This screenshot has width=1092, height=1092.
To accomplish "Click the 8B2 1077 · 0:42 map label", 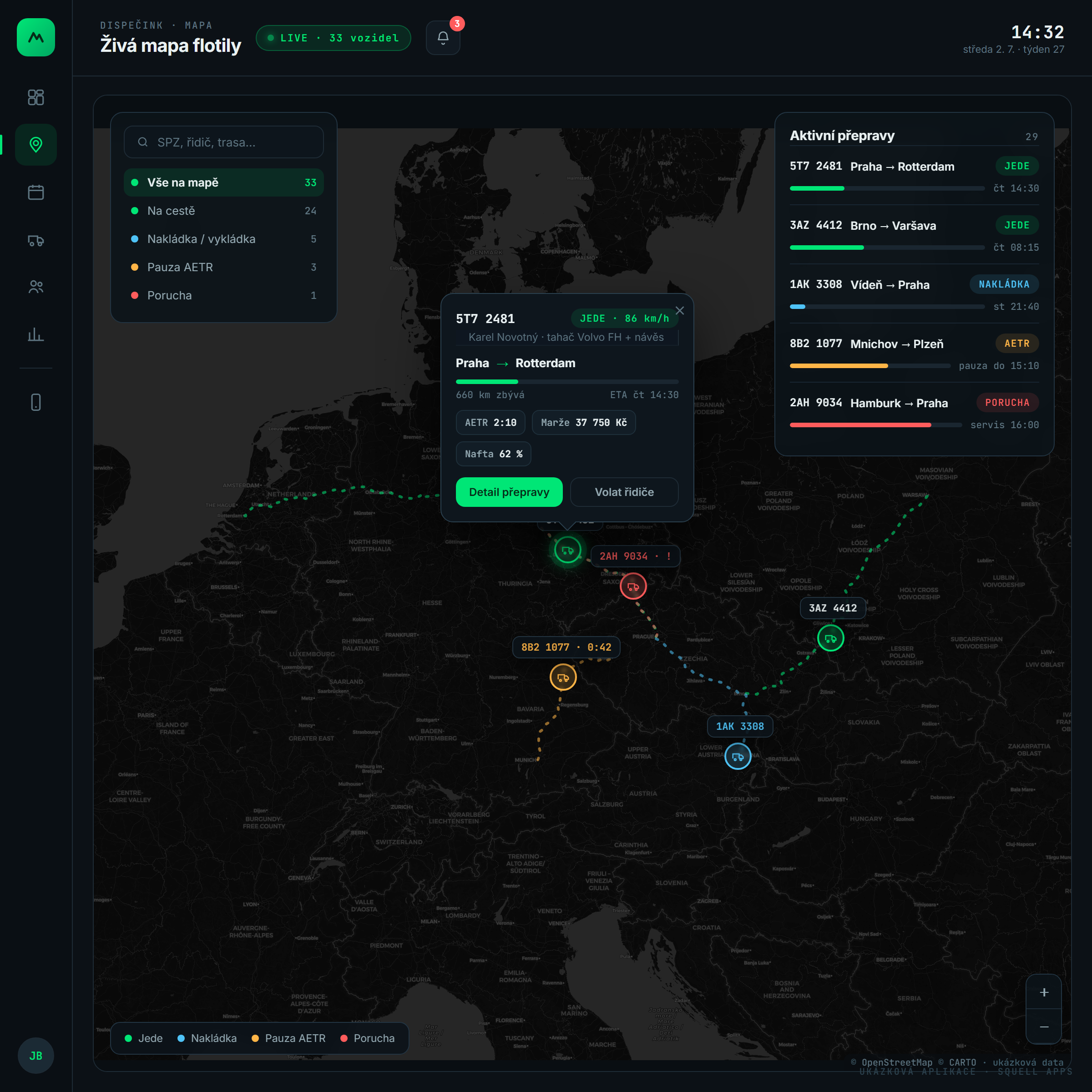I will coord(566,647).
